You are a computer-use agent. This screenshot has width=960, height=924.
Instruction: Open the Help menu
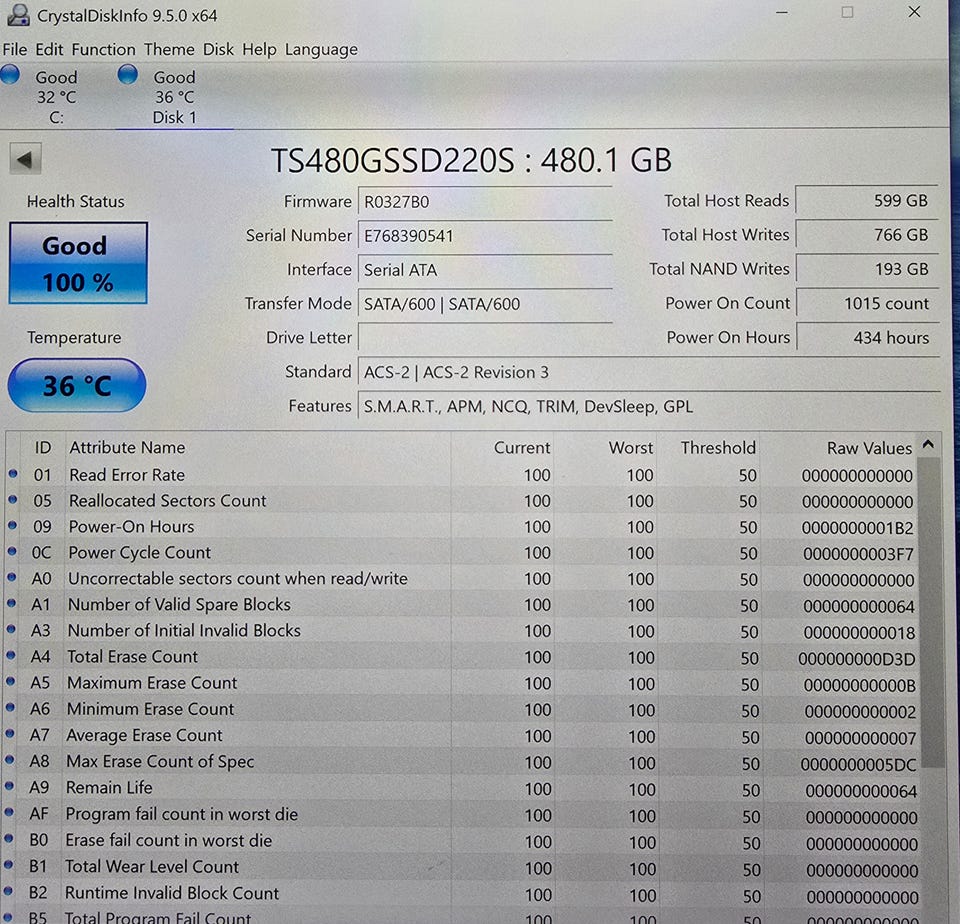259,50
